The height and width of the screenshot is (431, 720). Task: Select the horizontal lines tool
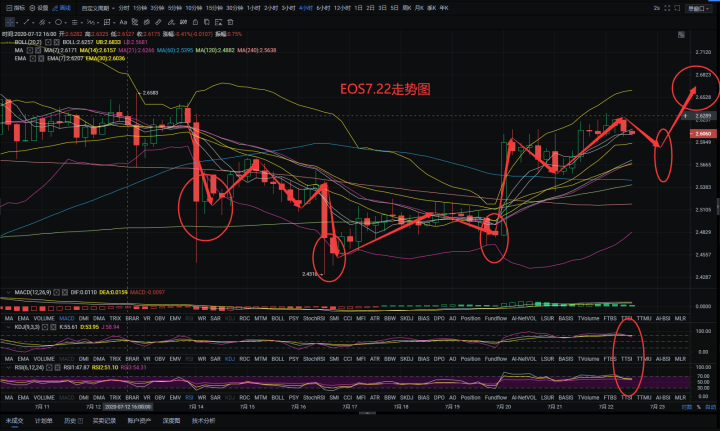click(x=74, y=22)
